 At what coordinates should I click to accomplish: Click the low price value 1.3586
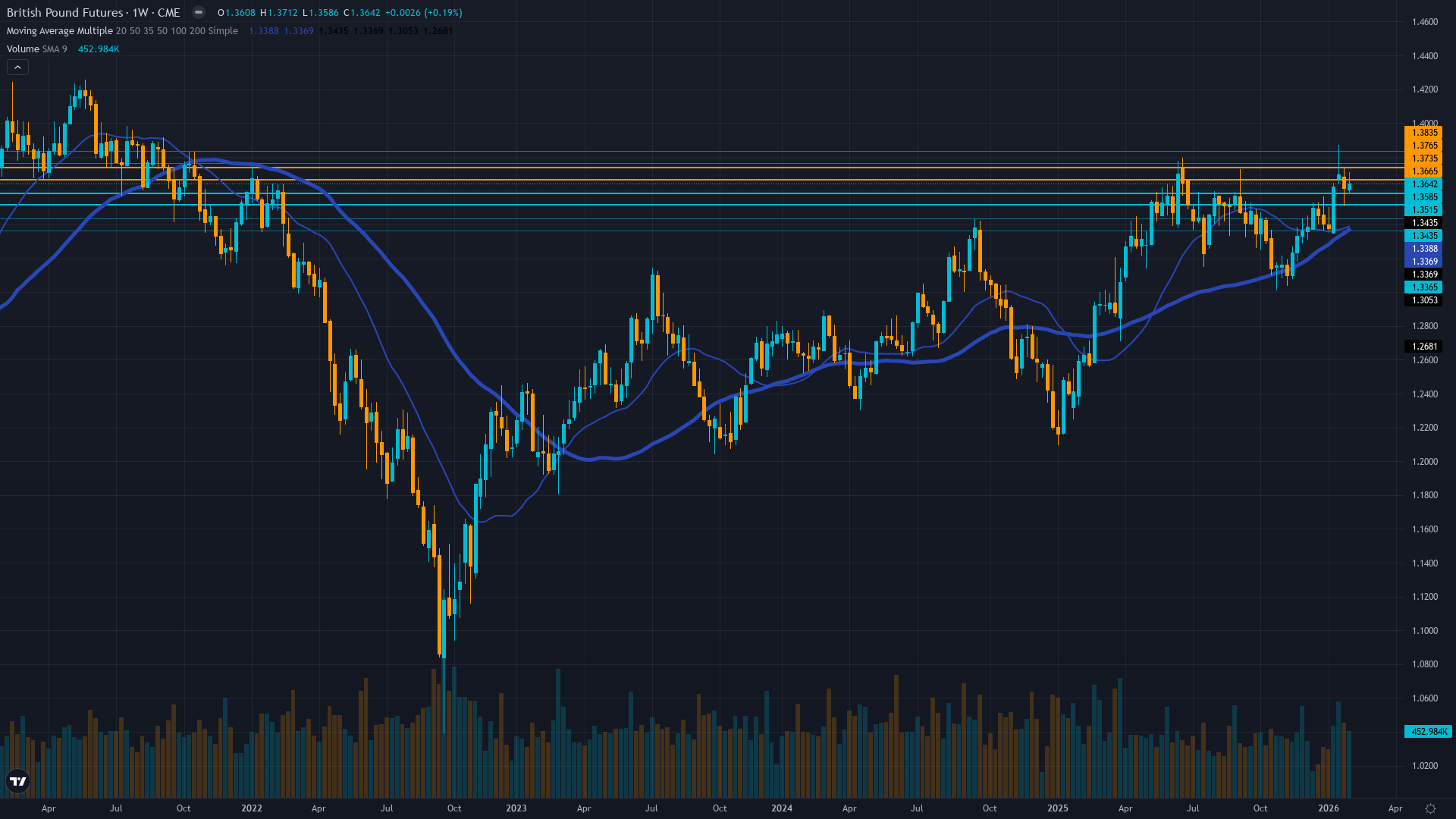pos(324,13)
